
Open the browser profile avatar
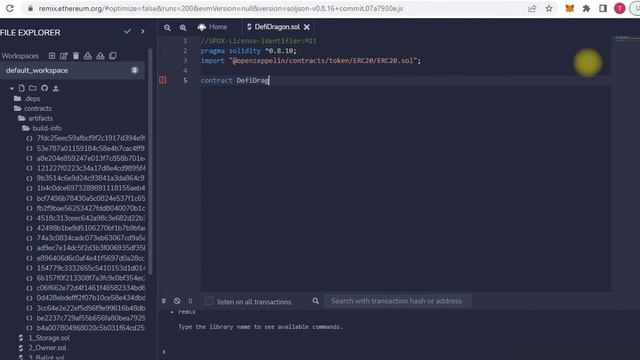[x=620, y=9]
